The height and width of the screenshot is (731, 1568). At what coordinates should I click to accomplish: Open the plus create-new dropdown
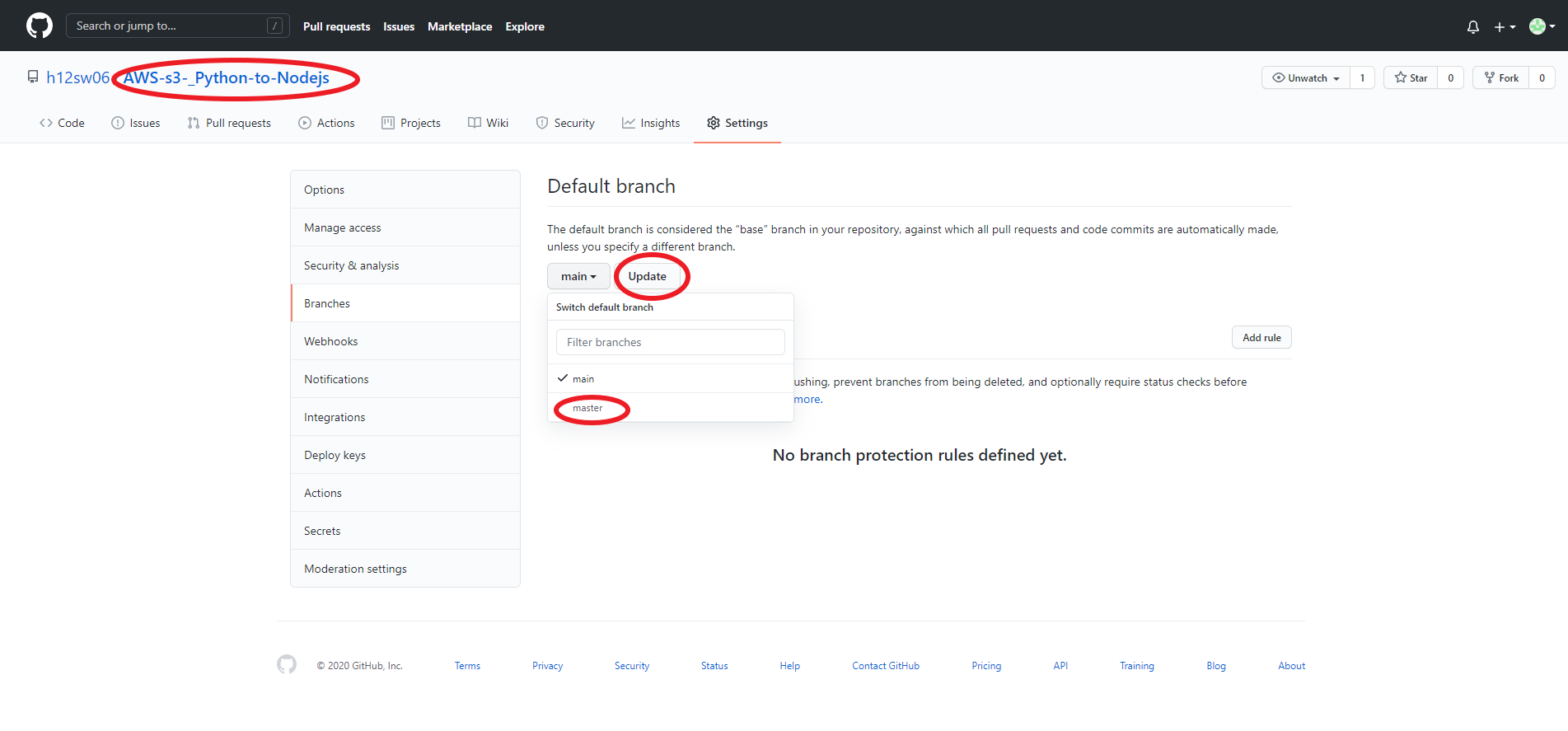click(x=1505, y=26)
